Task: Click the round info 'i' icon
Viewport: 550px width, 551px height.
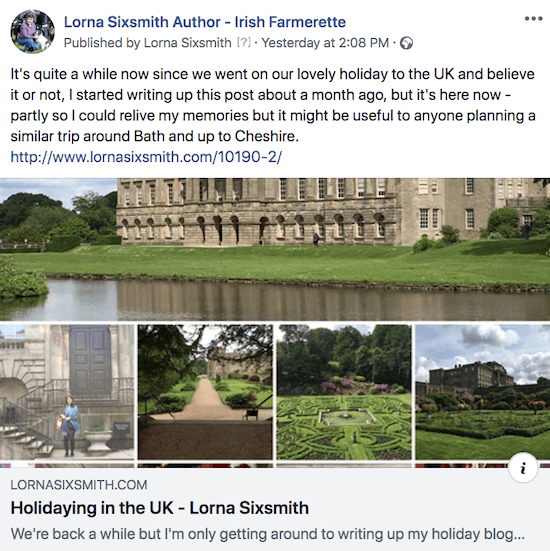Action: coord(523,468)
